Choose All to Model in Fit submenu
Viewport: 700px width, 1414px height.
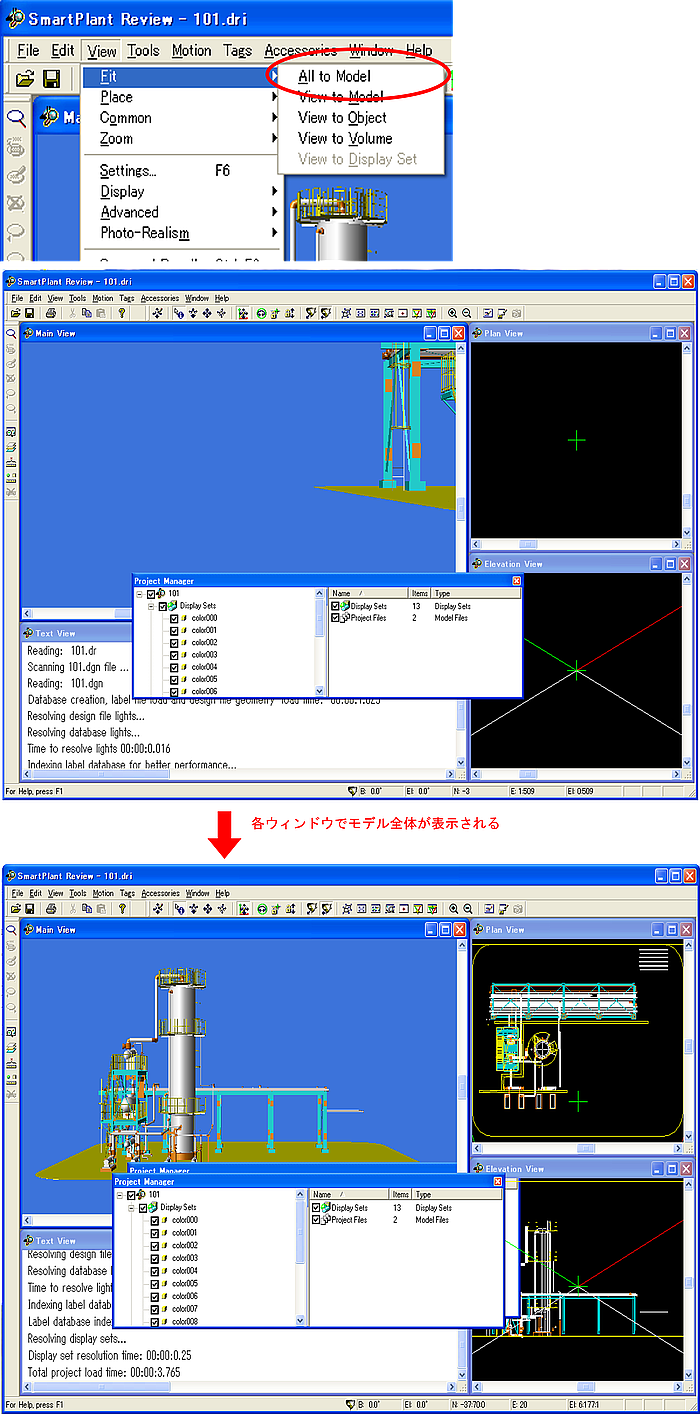[x=334, y=76]
